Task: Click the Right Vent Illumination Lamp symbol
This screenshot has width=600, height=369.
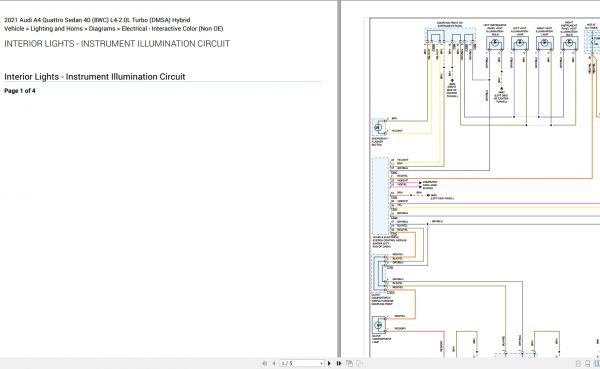Action: coord(544,43)
